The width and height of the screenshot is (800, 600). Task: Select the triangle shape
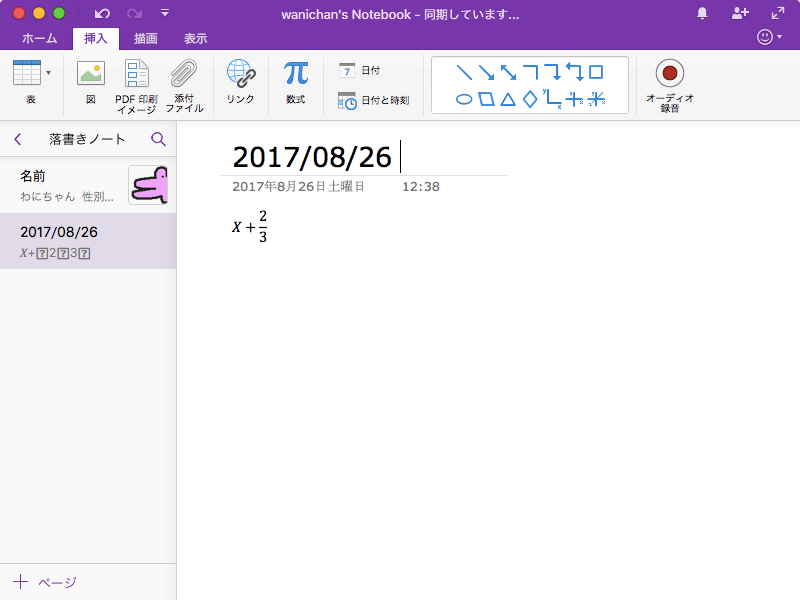point(508,99)
